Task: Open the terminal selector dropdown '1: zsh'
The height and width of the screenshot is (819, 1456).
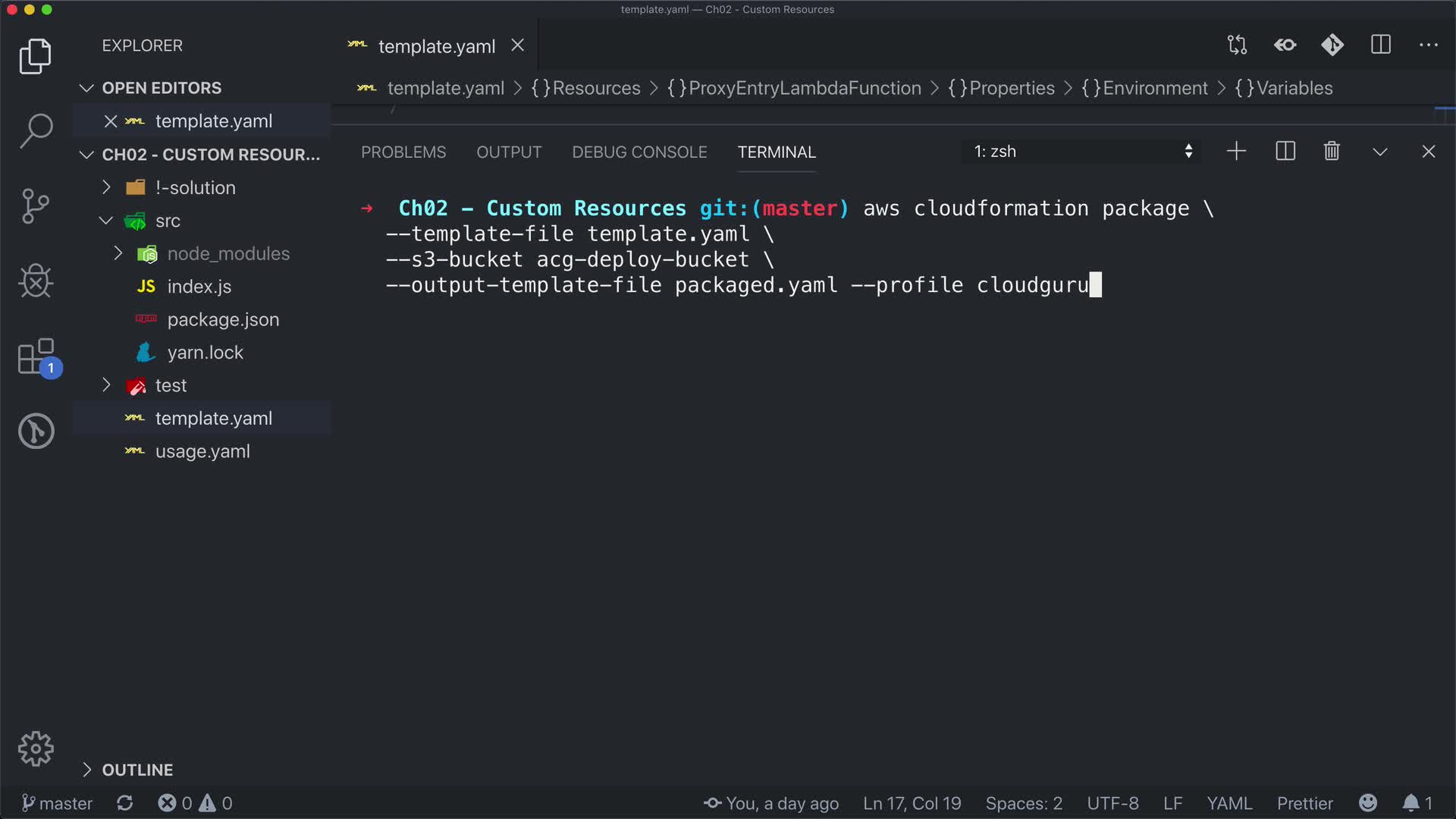Action: click(x=1082, y=152)
